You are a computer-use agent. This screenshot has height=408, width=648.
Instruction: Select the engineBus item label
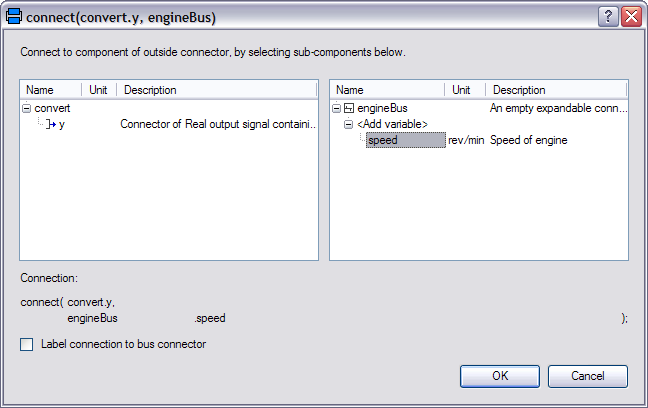tap(382, 108)
